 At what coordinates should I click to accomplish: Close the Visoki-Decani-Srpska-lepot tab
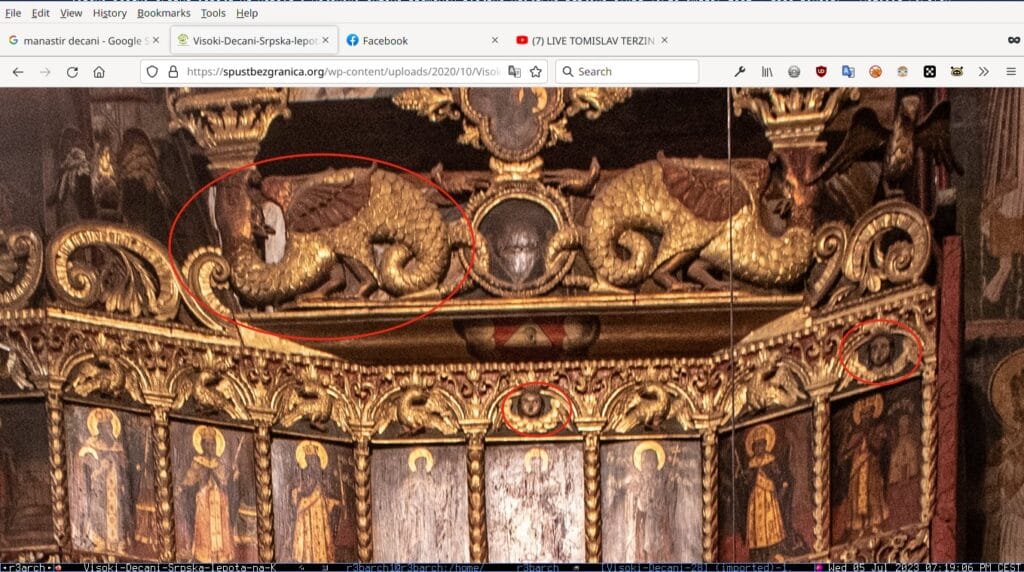(x=325, y=40)
